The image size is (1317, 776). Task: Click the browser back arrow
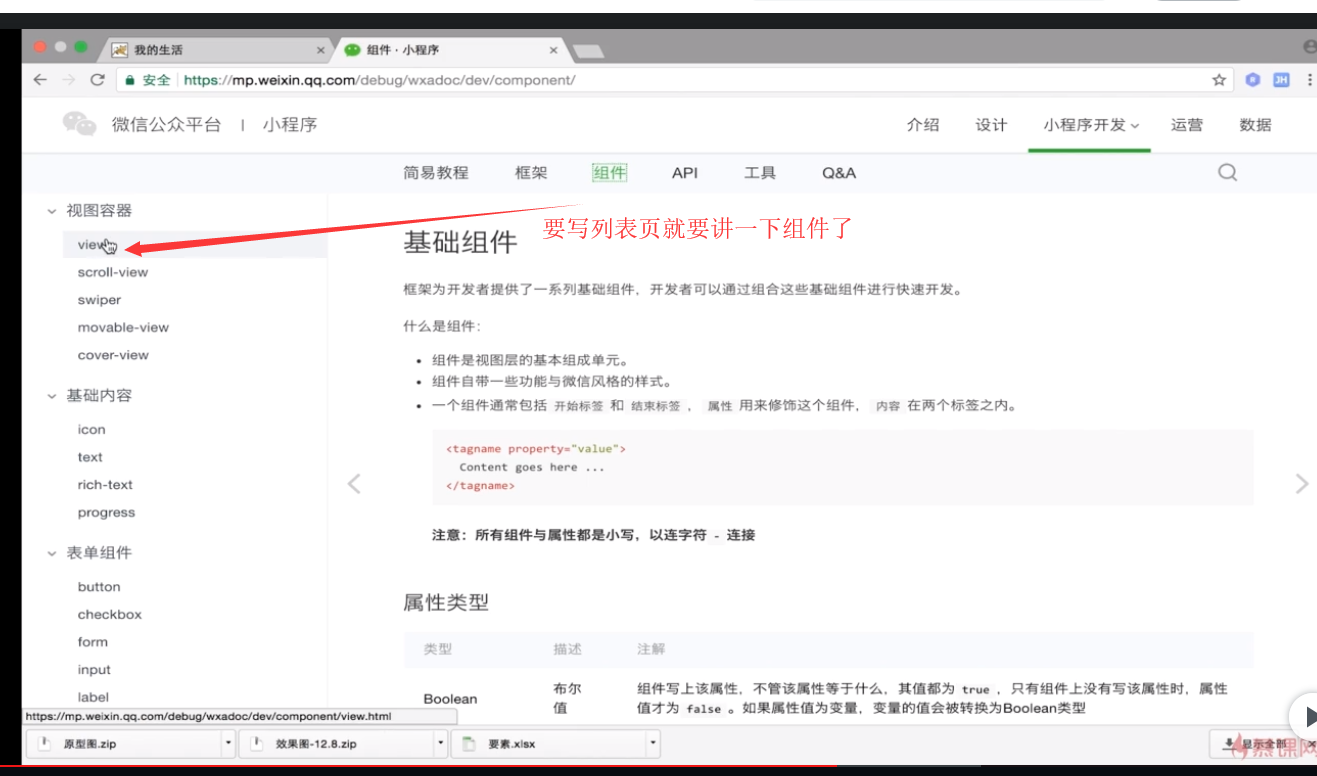(40, 80)
